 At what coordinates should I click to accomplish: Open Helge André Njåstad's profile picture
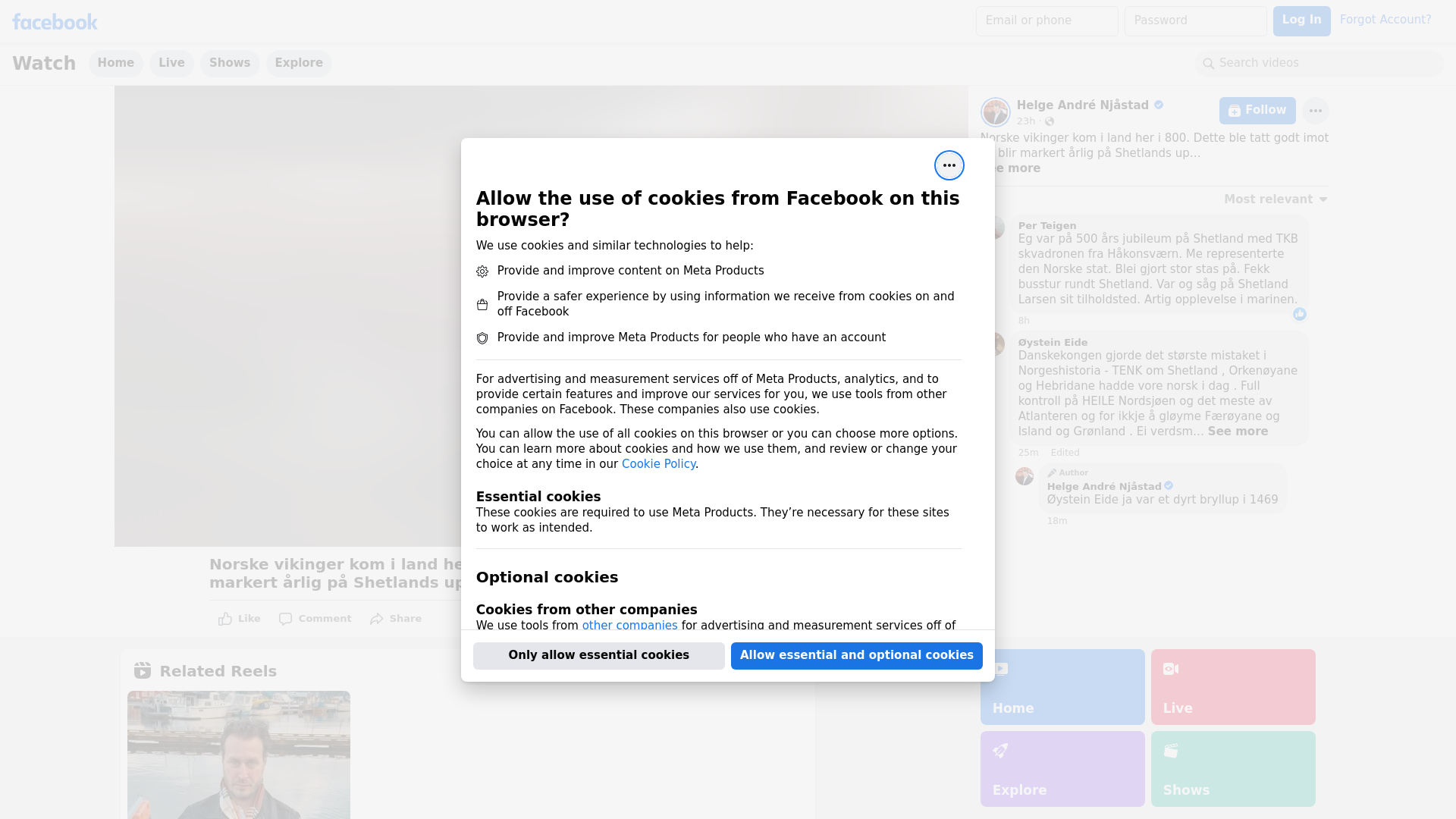tap(995, 112)
